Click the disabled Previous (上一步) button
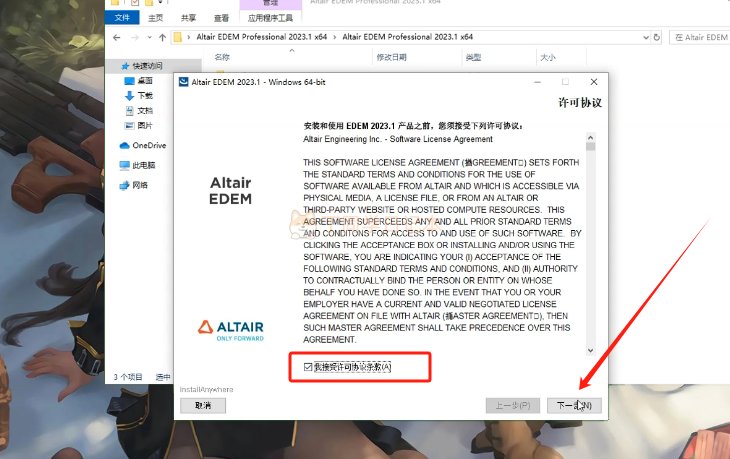This screenshot has height=459, width=730. 513,405
